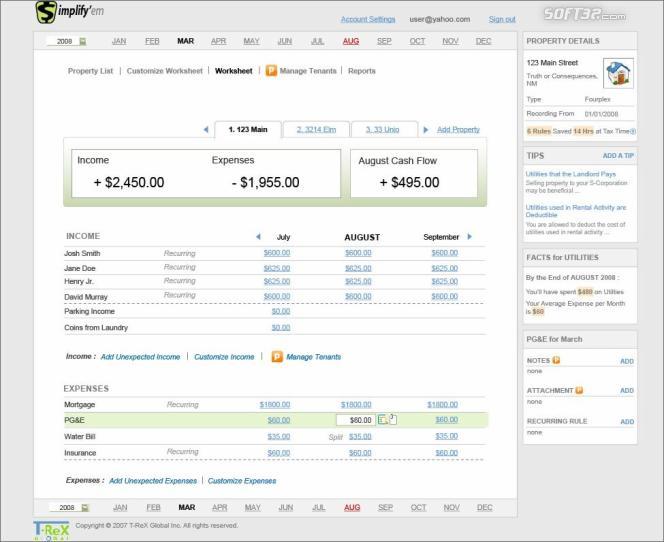Click the house property image
The image size is (664, 542).
pos(618,73)
